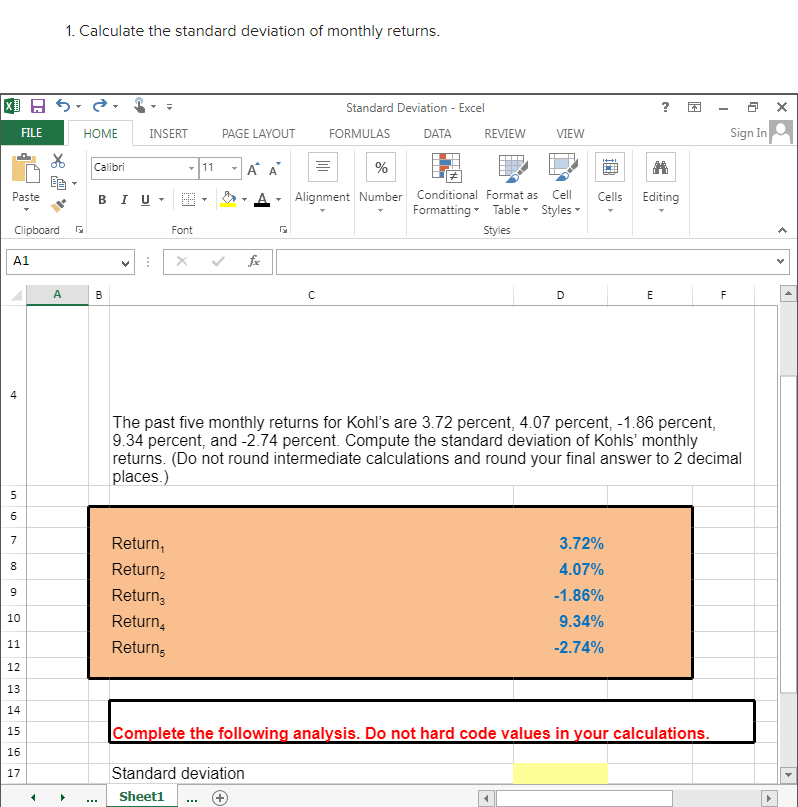Image resolution: width=798 pixels, height=807 pixels.
Task: Click the Conditional Formatting icon
Action: tap(446, 168)
